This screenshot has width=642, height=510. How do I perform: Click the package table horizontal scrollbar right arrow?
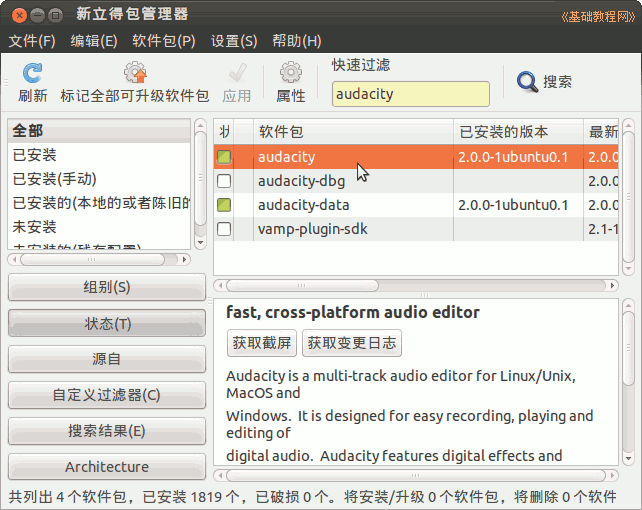[x=613, y=285]
